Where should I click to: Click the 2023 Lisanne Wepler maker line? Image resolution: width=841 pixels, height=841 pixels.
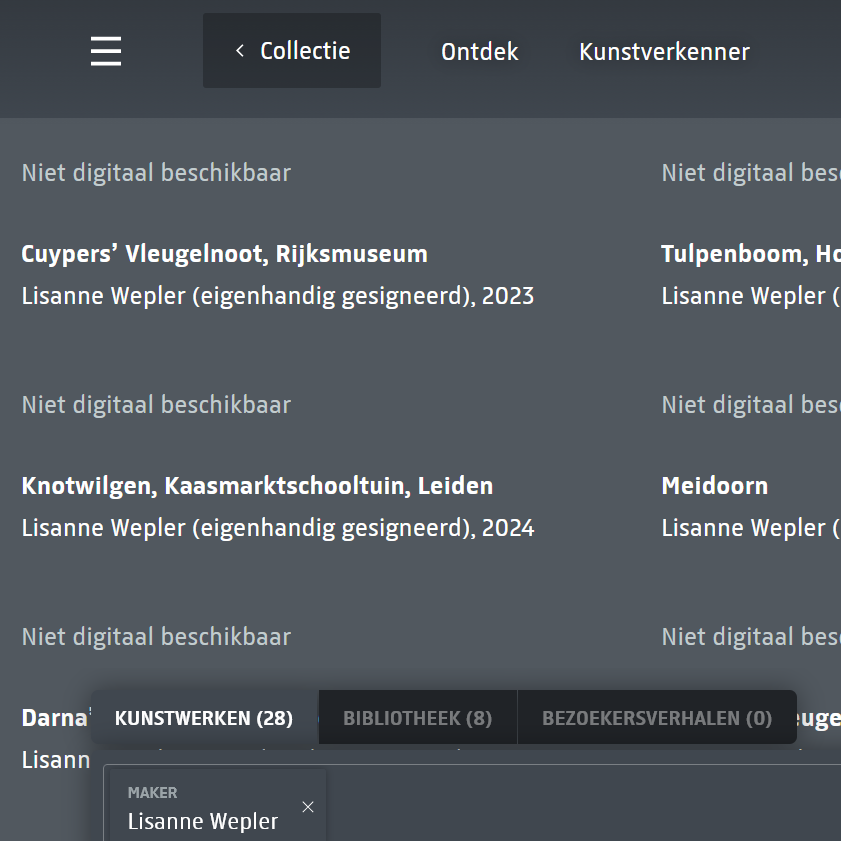coord(277,296)
